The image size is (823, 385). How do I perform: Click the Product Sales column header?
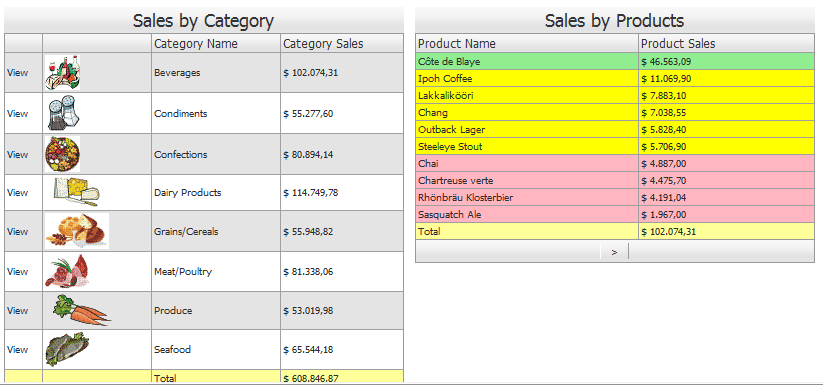click(x=678, y=44)
